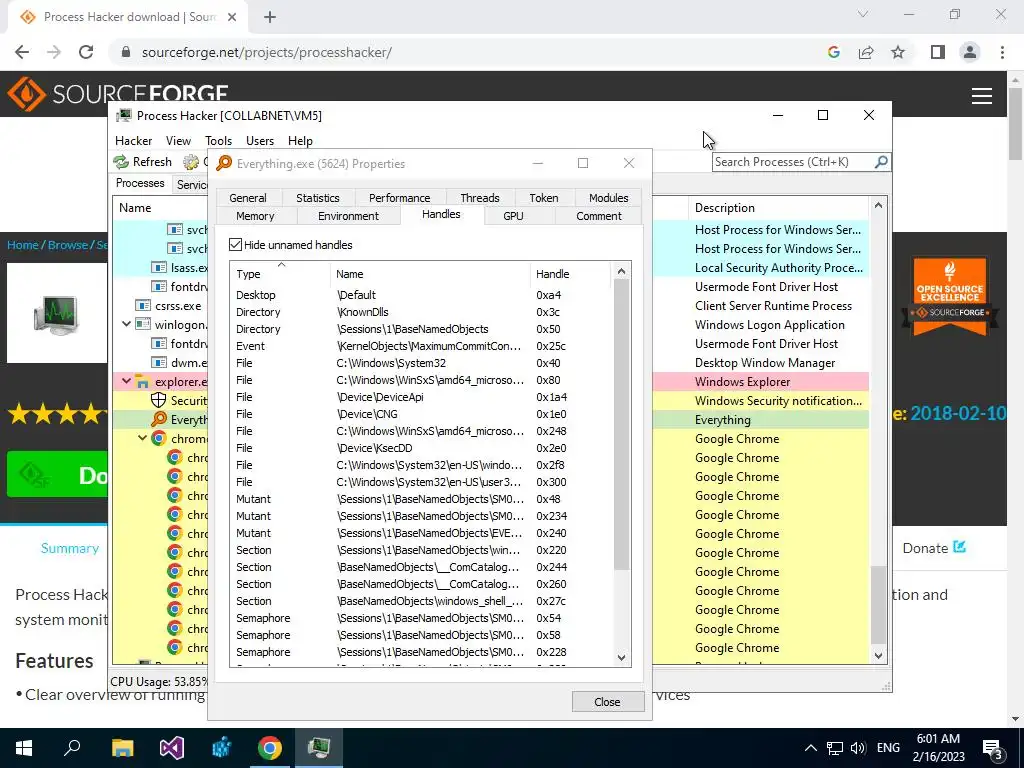Open the Help menu
The width and height of the screenshot is (1024, 768).
300,140
